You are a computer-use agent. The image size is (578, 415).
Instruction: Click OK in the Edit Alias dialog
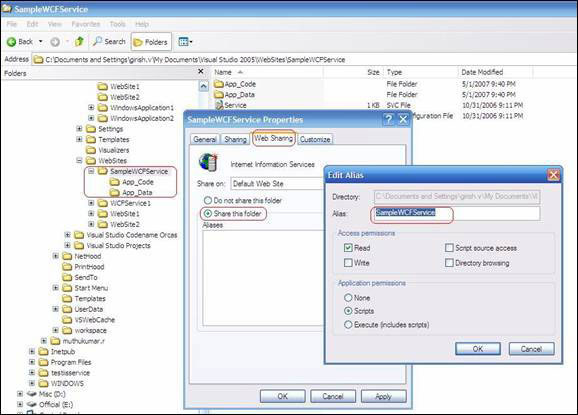pos(478,349)
